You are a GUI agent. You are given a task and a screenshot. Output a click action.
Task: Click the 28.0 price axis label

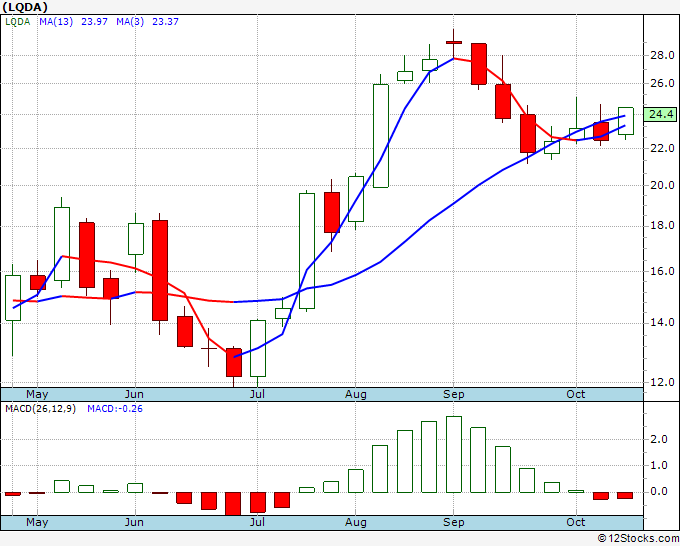click(x=662, y=55)
